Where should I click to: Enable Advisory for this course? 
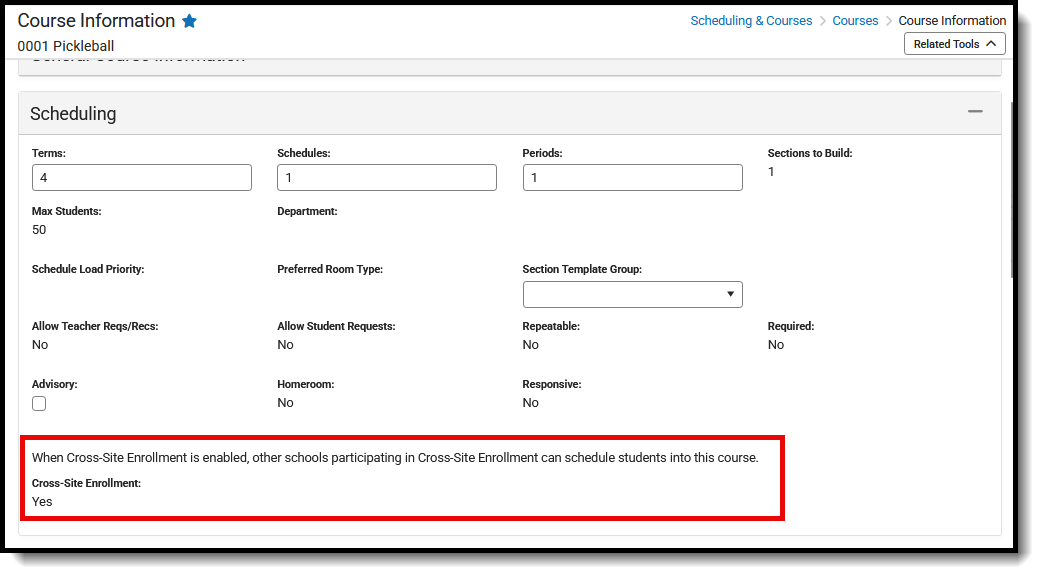click(x=38, y=403)
